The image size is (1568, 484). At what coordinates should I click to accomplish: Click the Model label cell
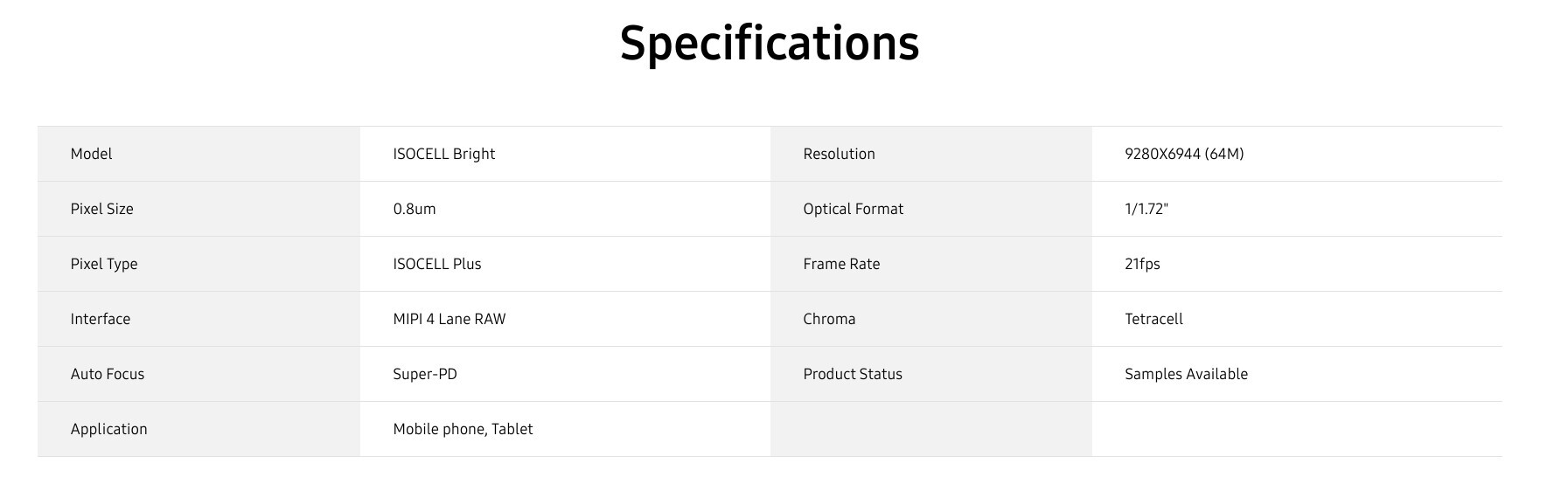92,154
